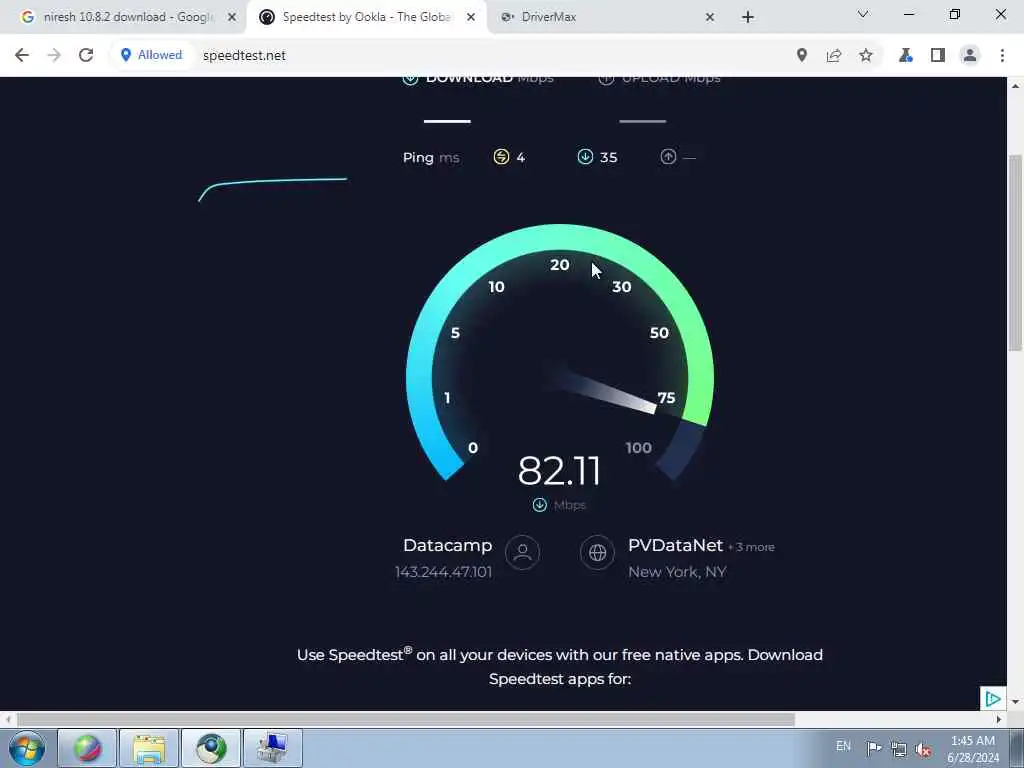Click the 82.11 speed reading
The image size is (1024, 768).
[559, 470]
